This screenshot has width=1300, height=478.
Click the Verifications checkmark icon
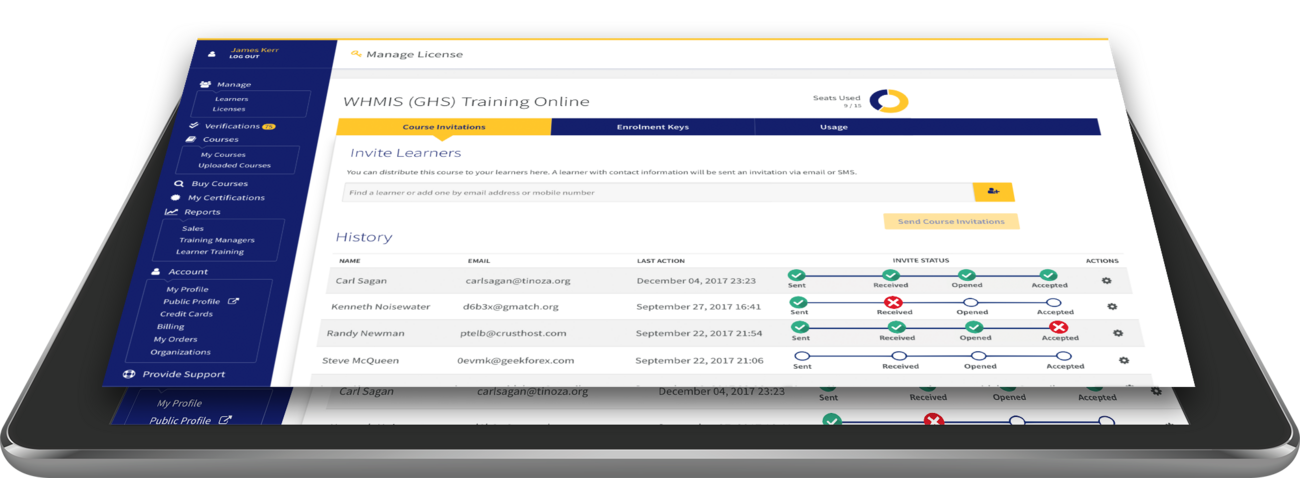click(194, 126)
